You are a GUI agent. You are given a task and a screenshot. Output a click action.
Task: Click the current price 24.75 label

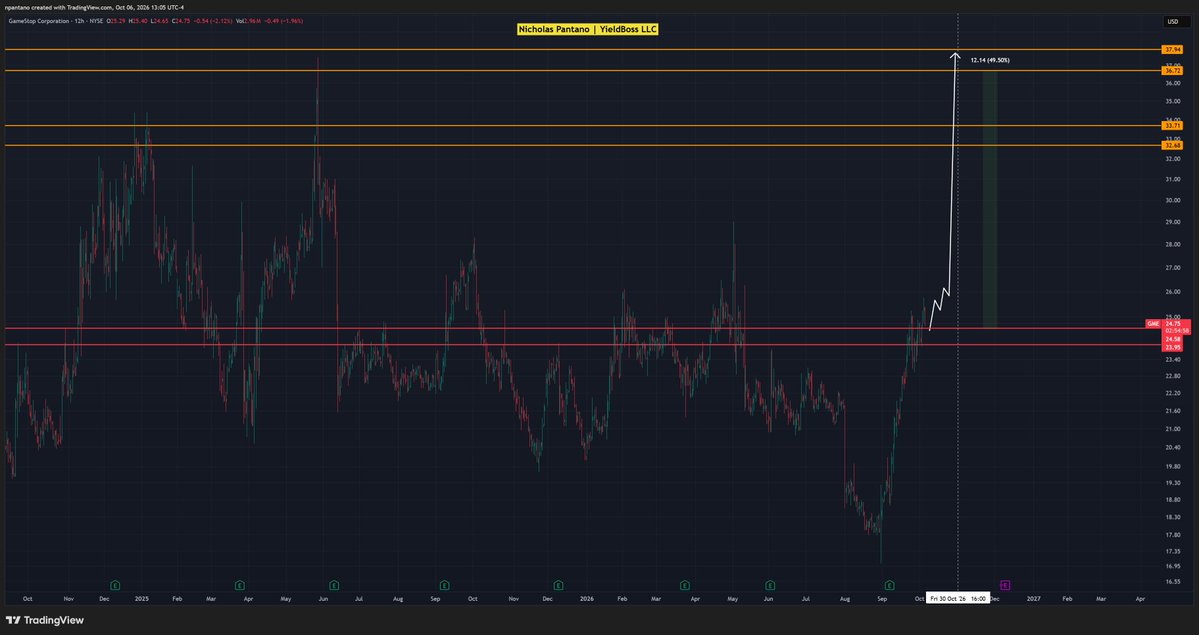coord(1175,324)
